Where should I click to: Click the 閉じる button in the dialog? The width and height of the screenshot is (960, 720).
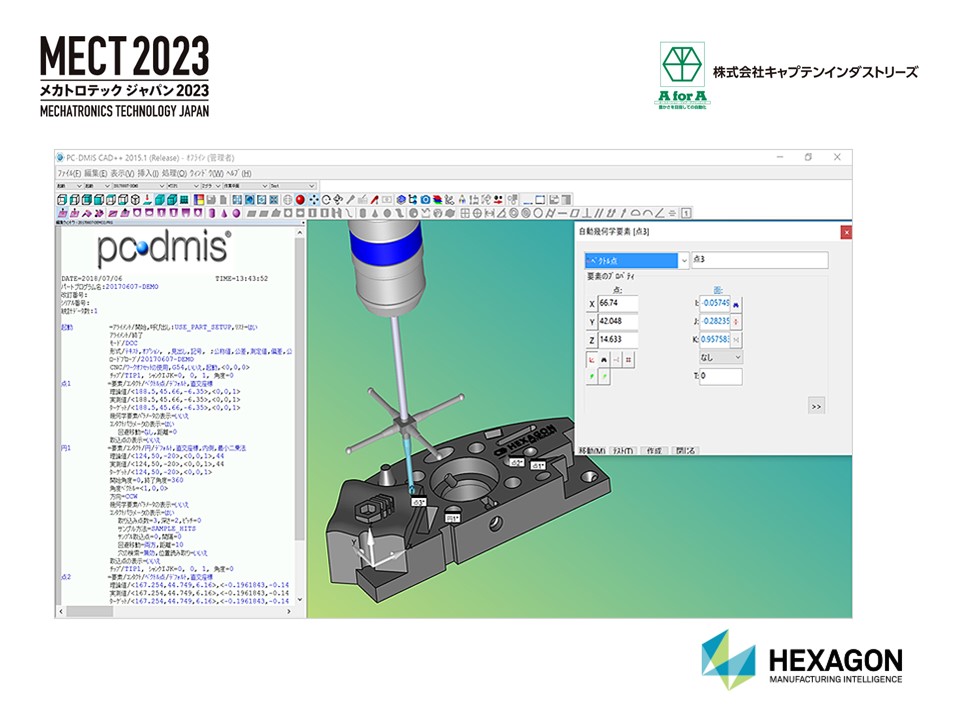685,451
